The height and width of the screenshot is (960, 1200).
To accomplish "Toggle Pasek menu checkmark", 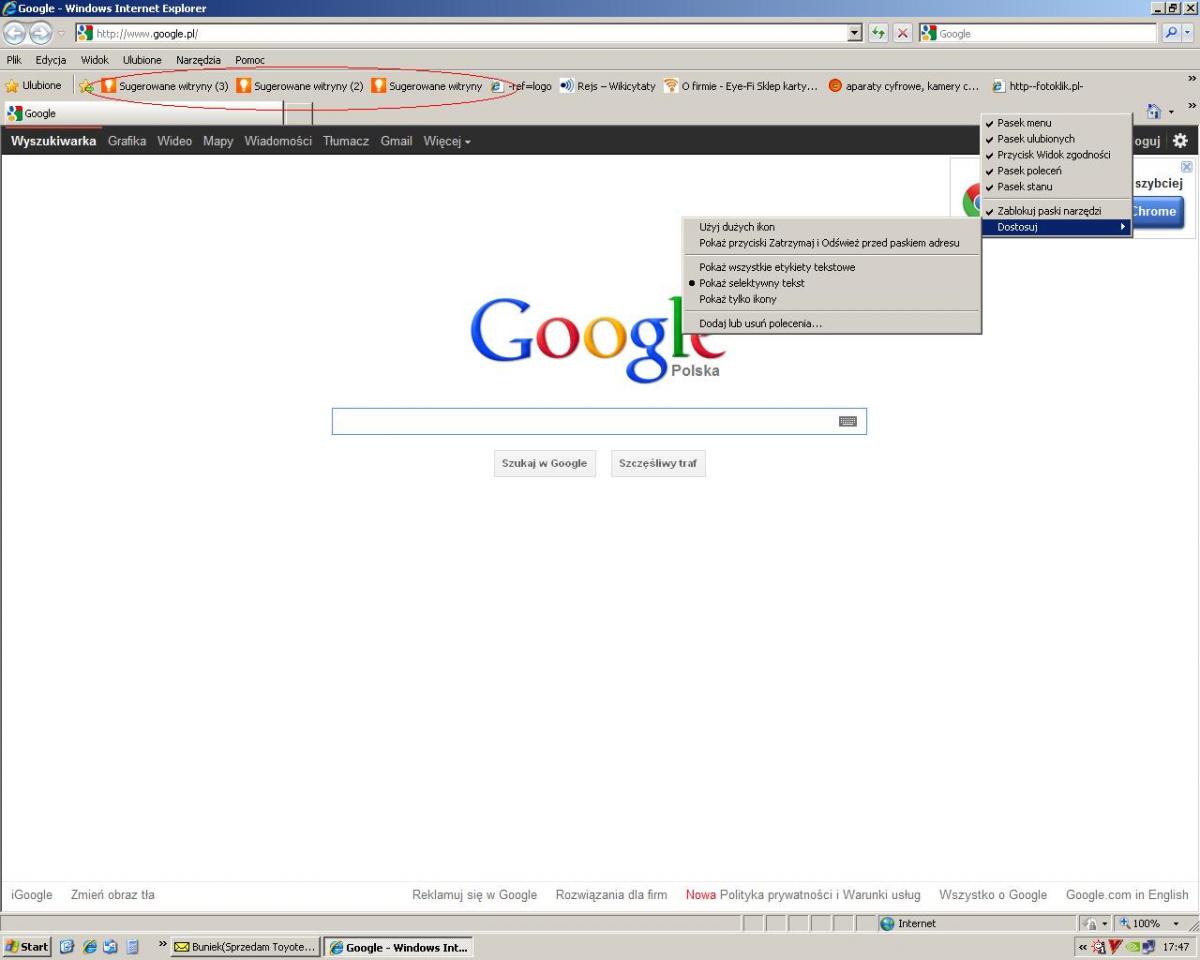I will click(1056, 123).
